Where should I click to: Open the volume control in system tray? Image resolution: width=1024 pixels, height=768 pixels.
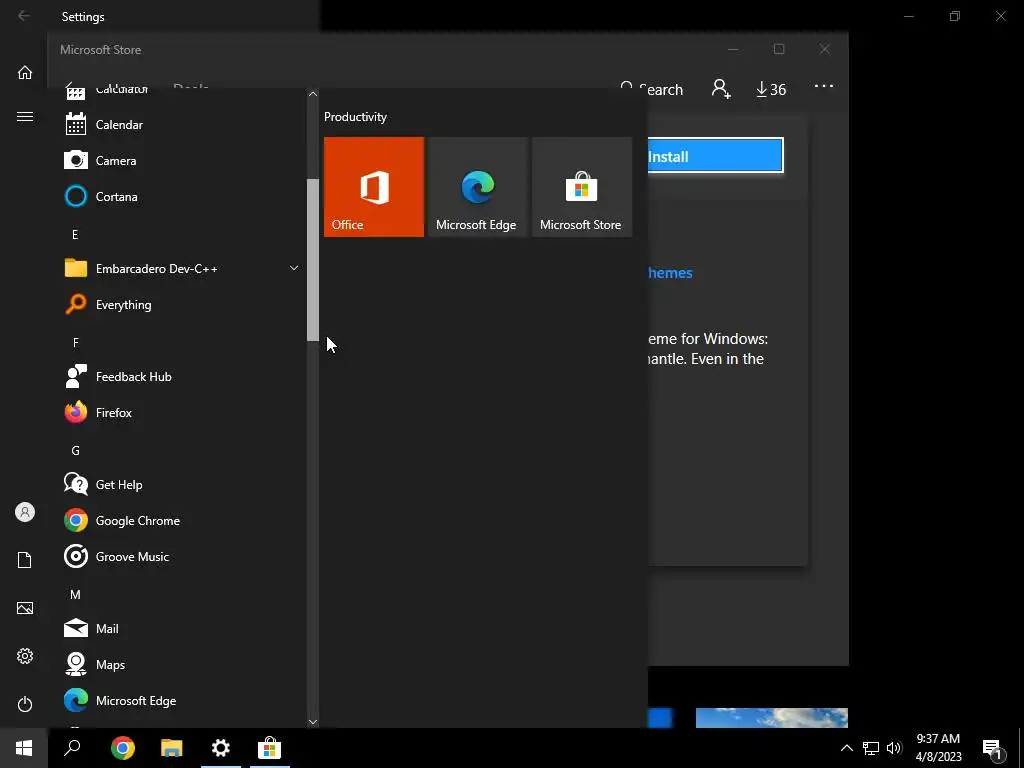(x=894, y=748)
